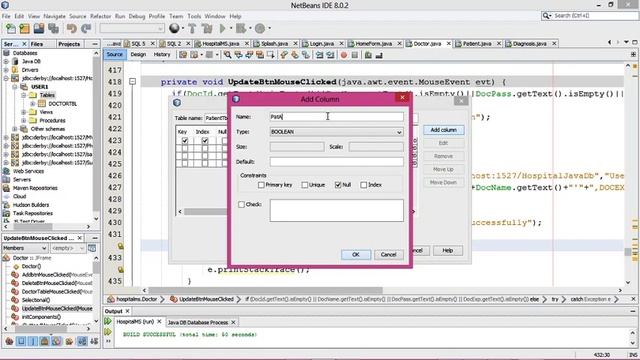Screen dimensions: 640x360
Task: Click the green Run Project arrow
Action: (223, 28)
